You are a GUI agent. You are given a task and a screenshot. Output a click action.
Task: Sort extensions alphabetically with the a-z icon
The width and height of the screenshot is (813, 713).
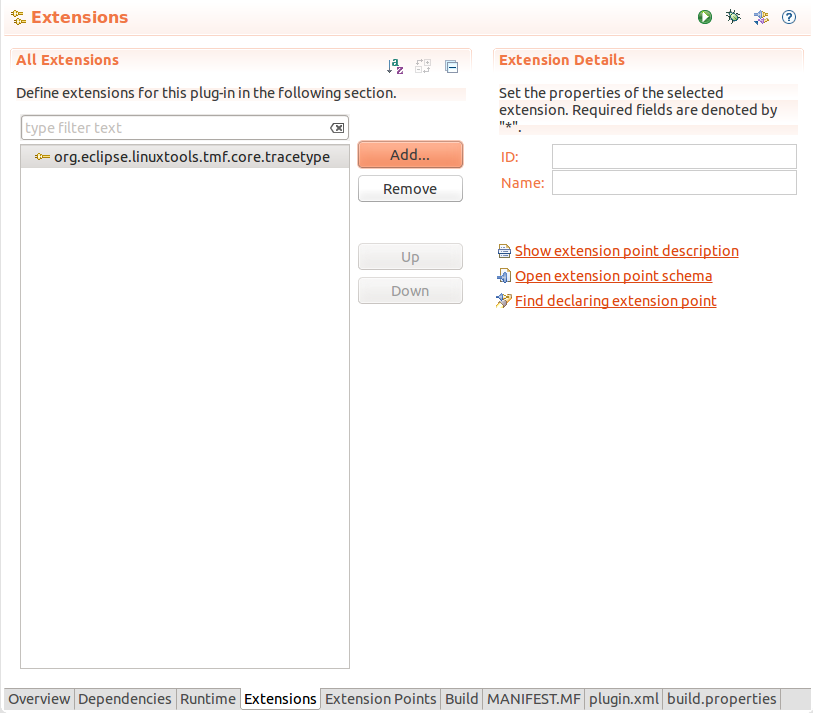coord(395,67)
